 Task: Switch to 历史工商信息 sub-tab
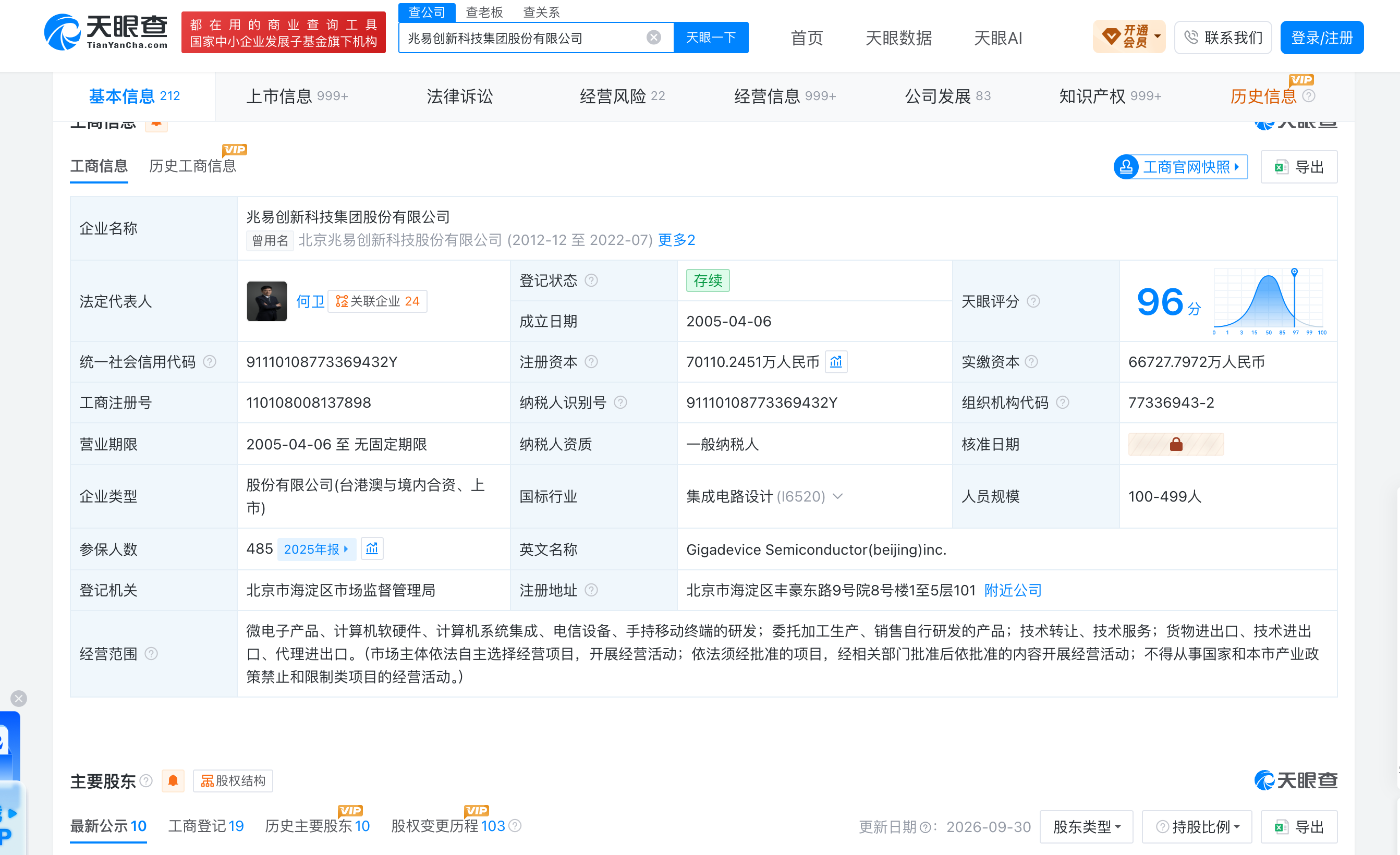click(192, 166)
